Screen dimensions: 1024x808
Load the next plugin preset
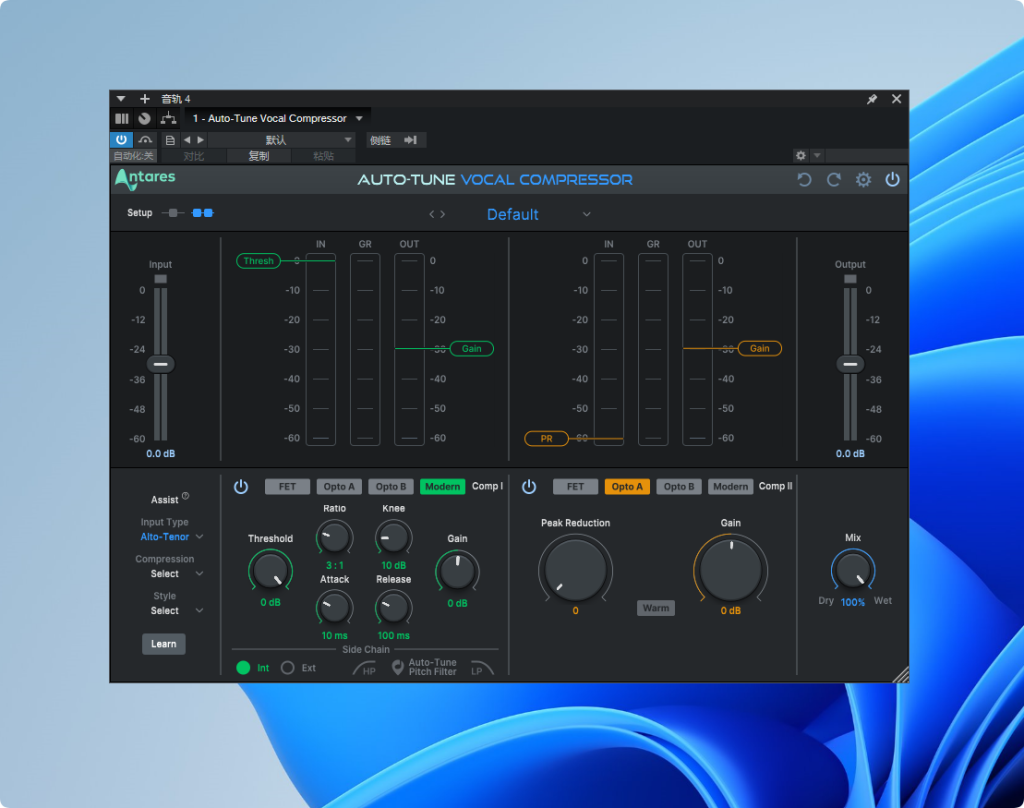443,214
